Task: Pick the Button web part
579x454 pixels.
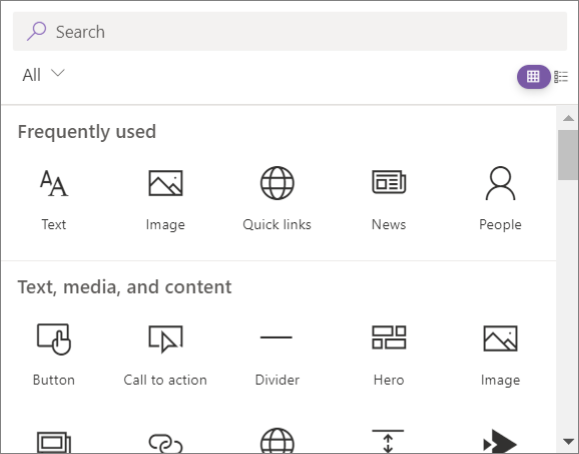Action: pos(54,355)
